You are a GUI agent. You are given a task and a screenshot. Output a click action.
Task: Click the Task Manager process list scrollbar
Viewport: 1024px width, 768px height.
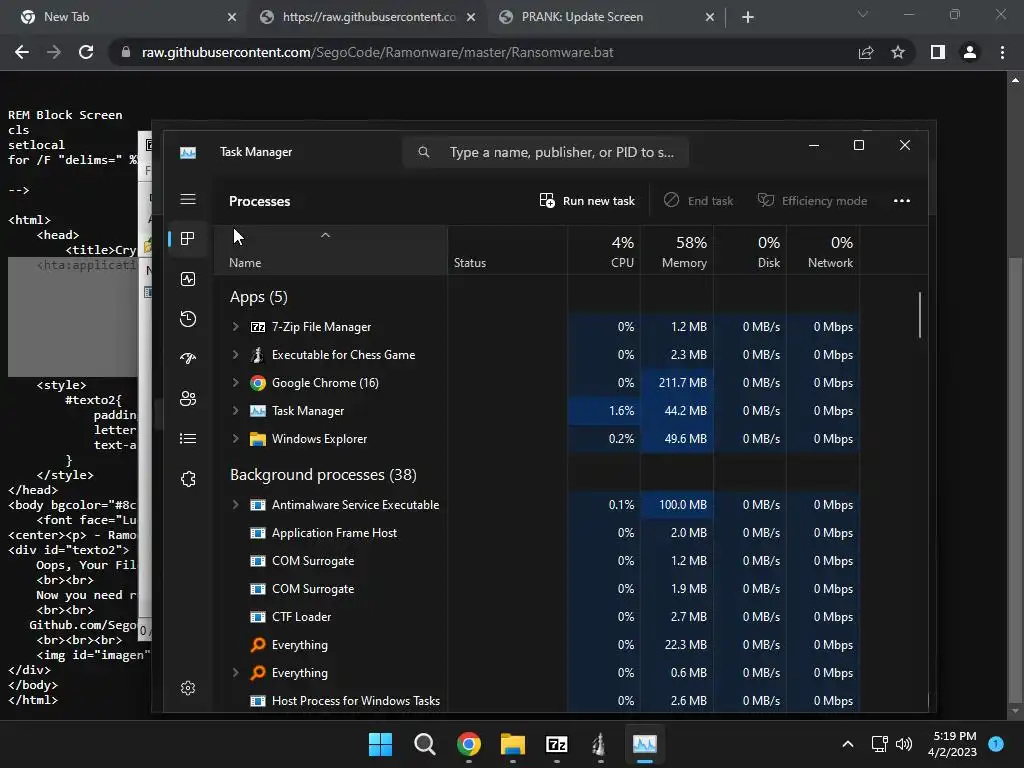[920, 315]
